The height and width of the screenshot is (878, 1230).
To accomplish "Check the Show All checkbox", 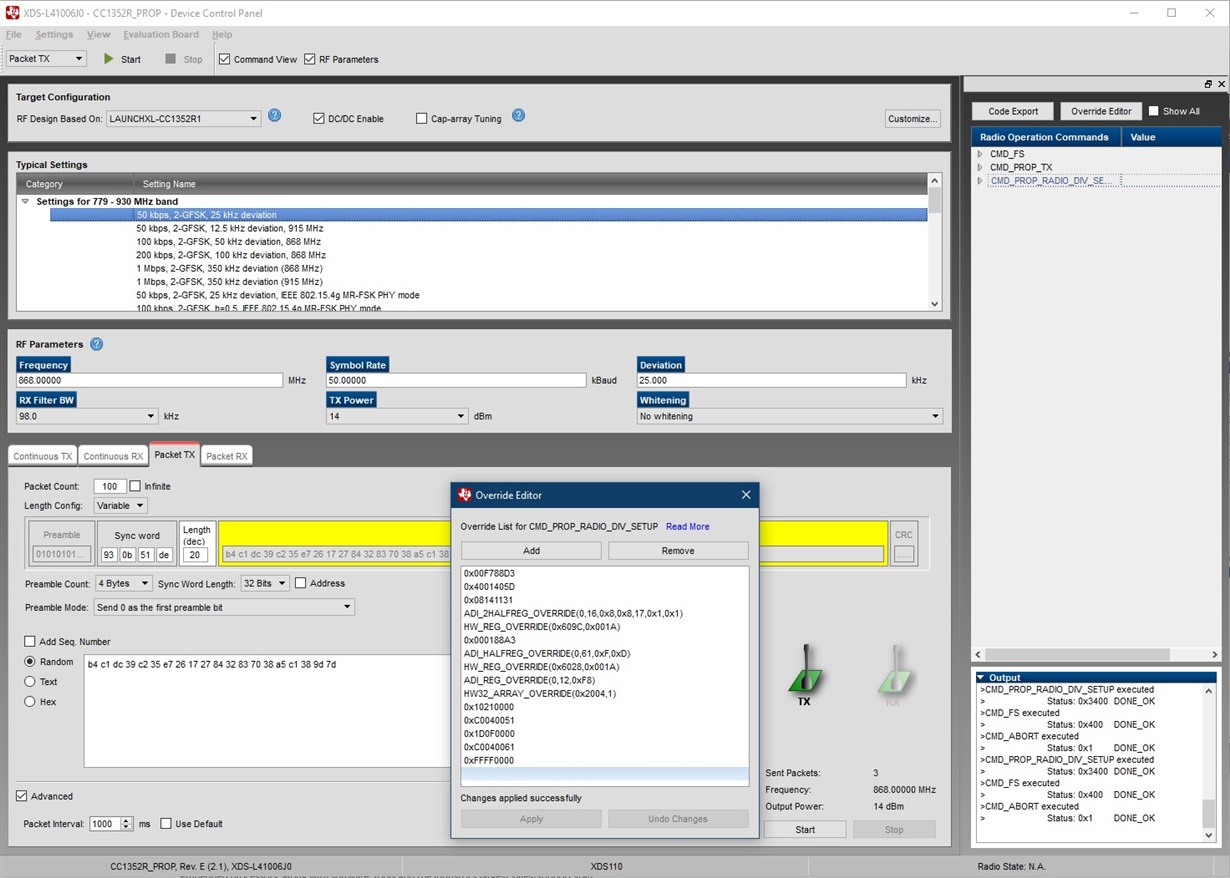I will click(1154, 111).
